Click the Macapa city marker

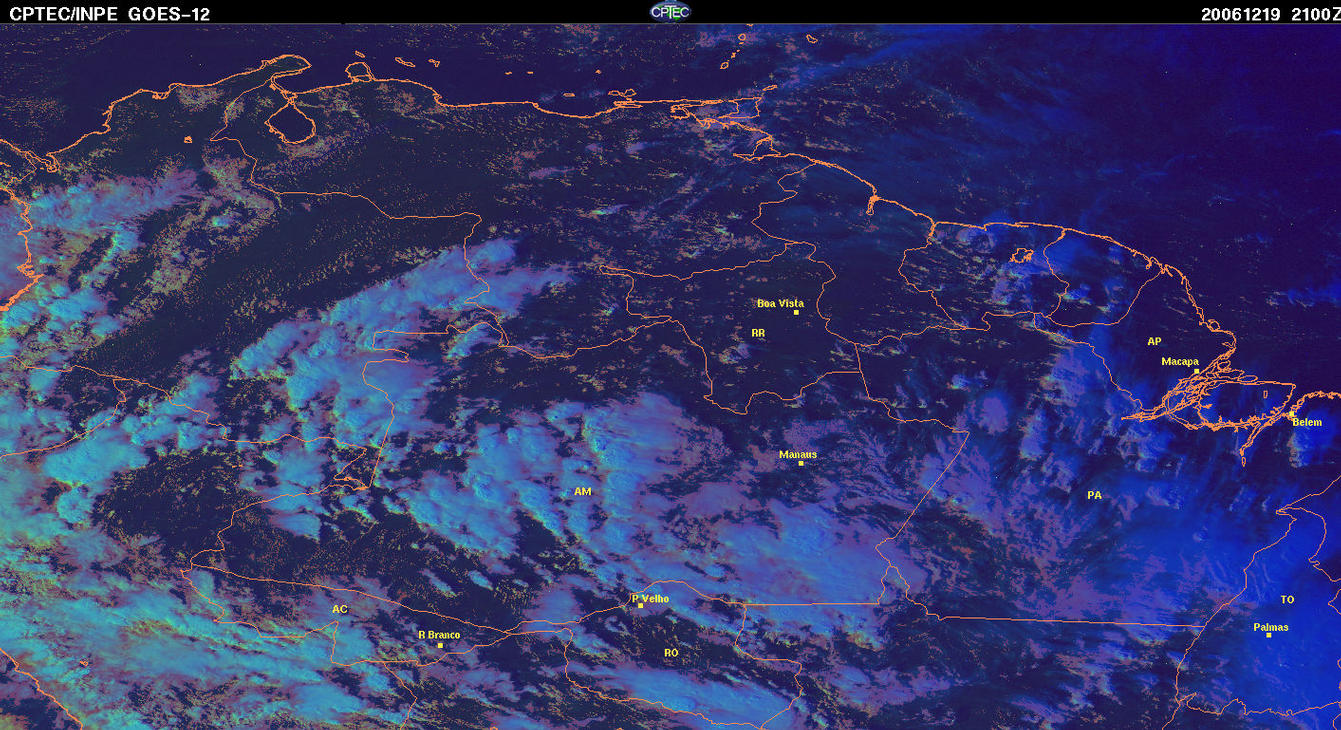tap(1196, 371)
